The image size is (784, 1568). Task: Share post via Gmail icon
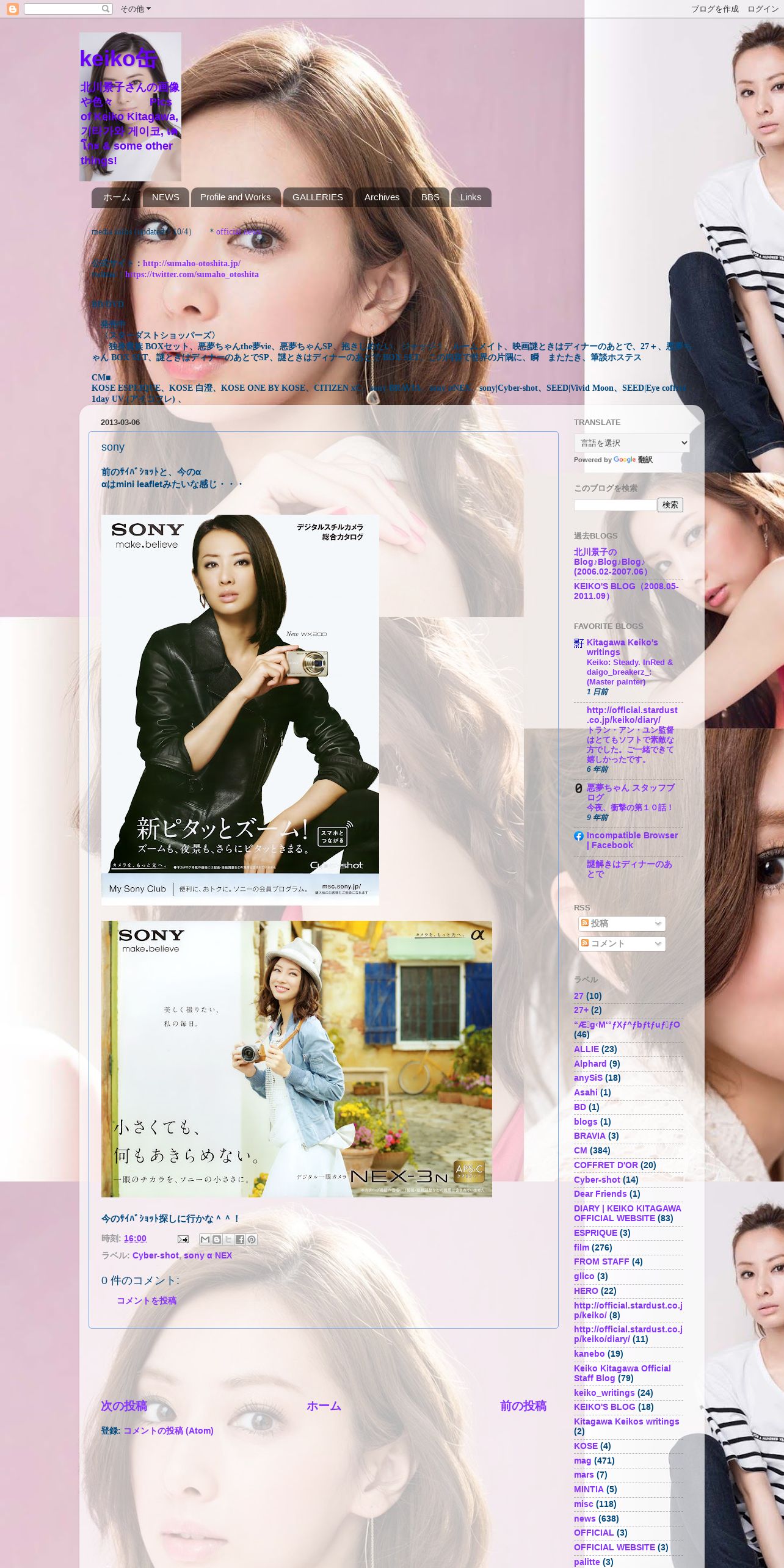pos(205,1239)
